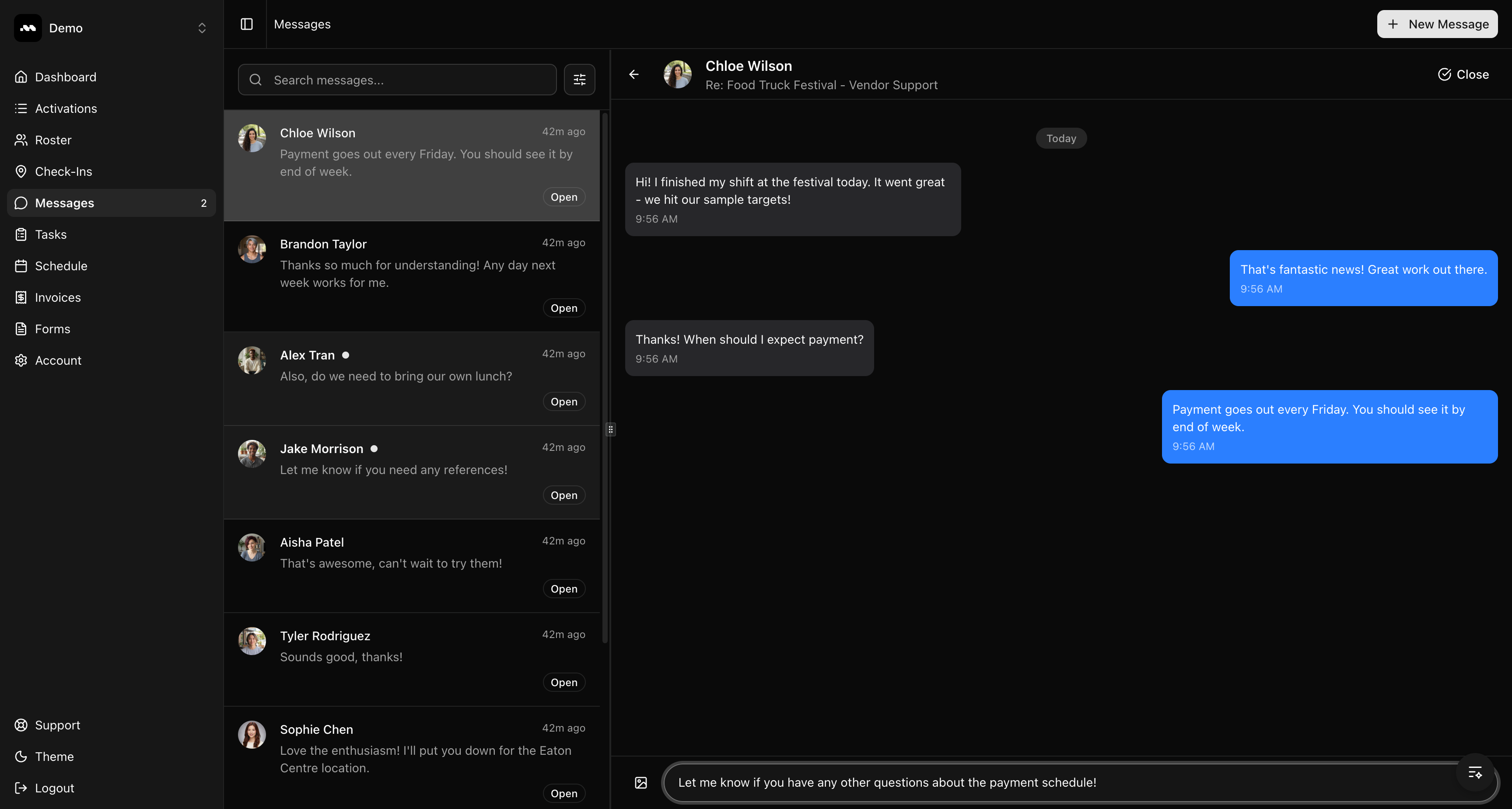
Task: Mark conversation closed using Close
Action: pos(1463,74)
